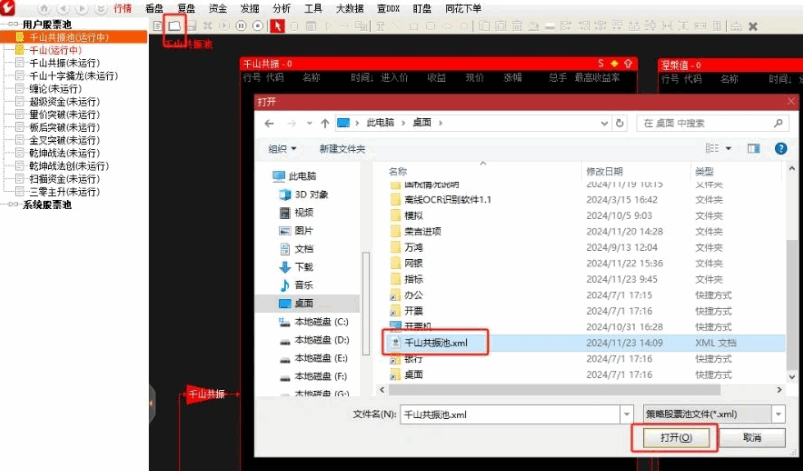This screenshot has width=803, height=471.
Task: Open the 组织 dropdown menu
Action: pos(282,148)
